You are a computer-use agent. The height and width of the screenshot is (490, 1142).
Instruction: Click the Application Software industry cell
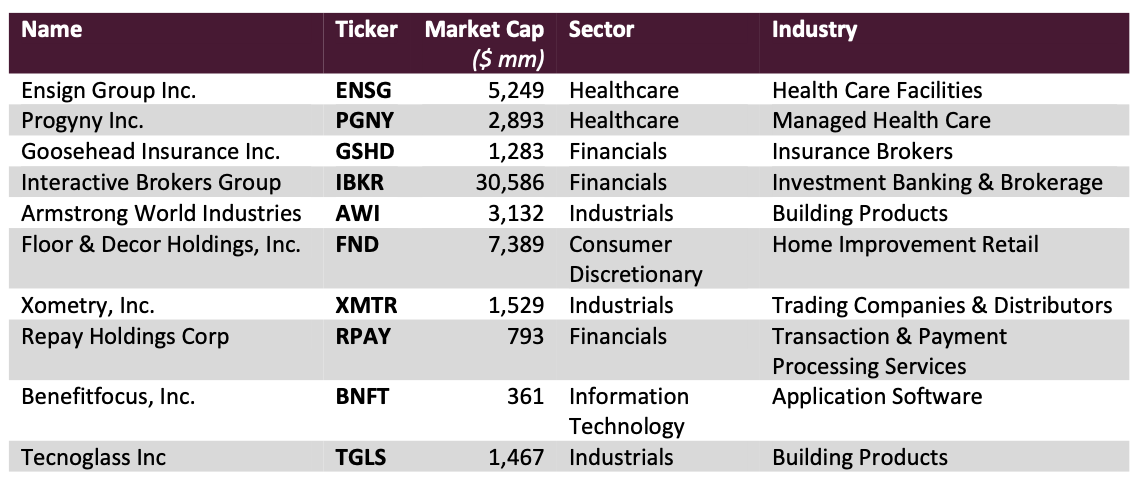tap(877, 397)
